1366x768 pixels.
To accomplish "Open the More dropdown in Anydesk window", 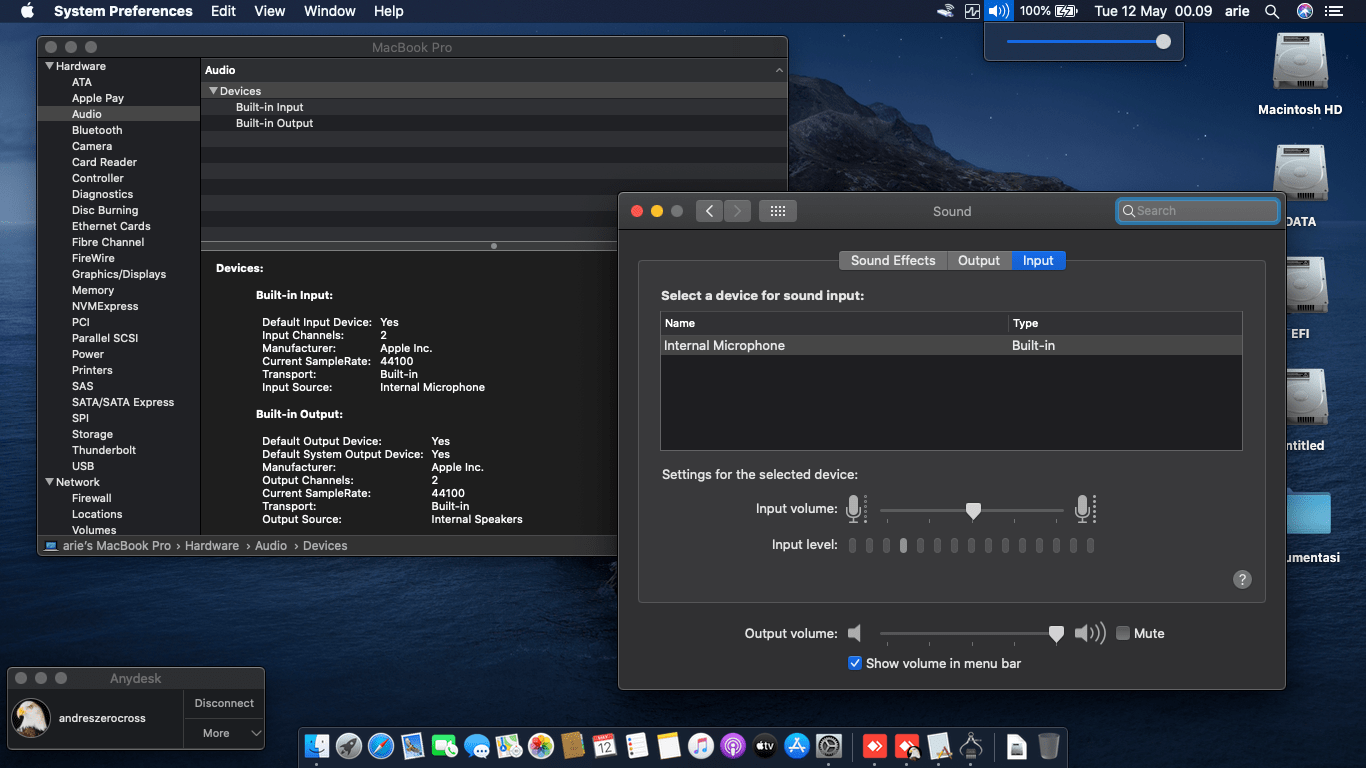I will coord(224,733).
